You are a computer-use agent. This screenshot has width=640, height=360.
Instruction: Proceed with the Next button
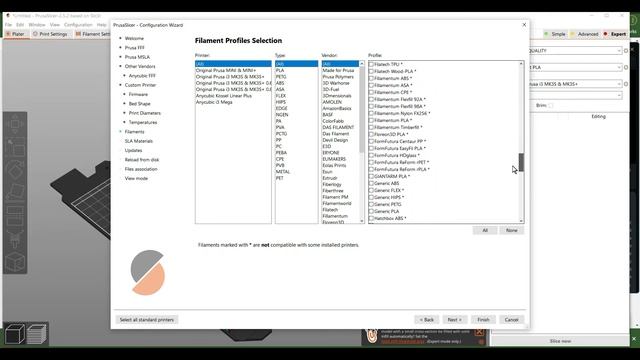click(454, 320)
